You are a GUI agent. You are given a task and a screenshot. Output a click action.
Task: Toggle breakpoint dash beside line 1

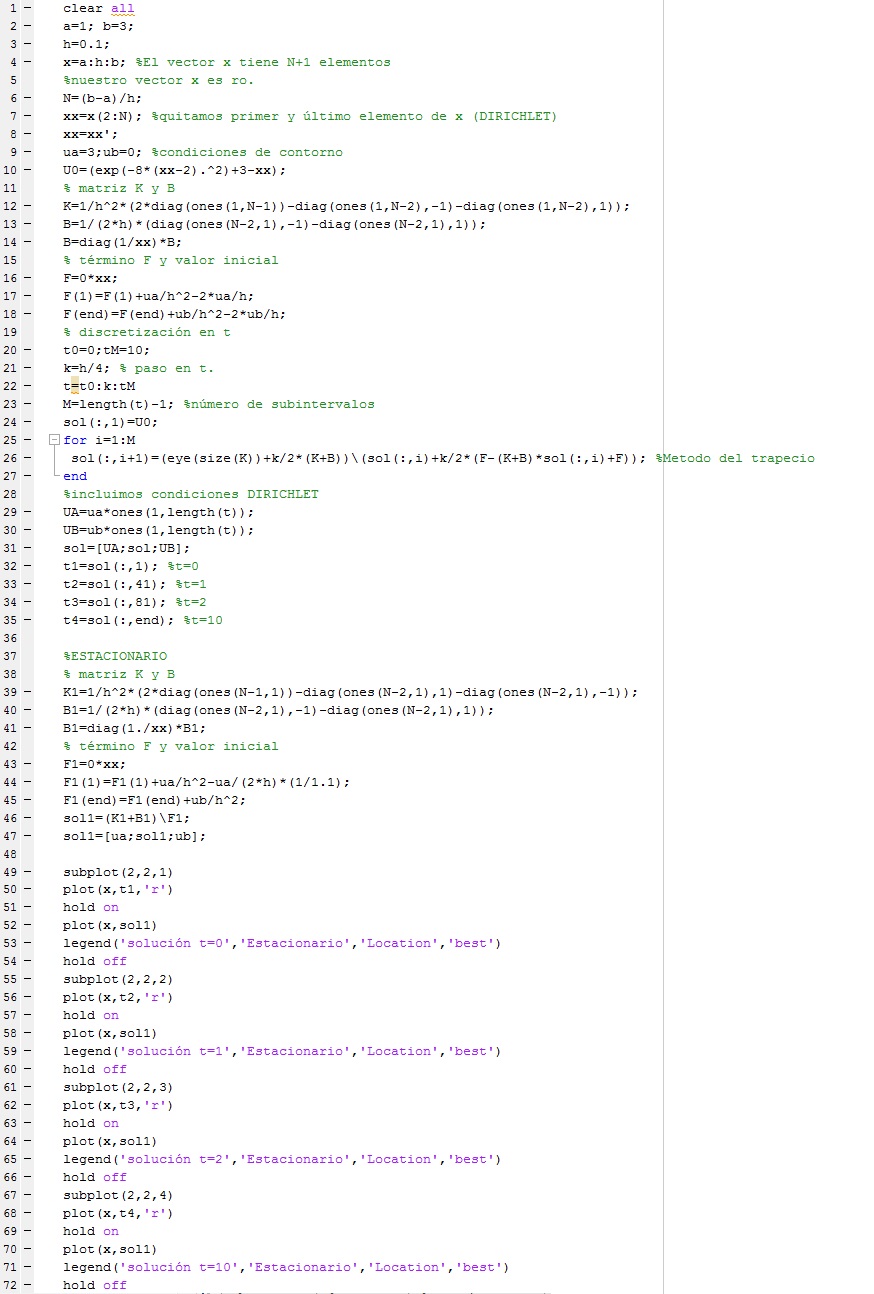27,8
